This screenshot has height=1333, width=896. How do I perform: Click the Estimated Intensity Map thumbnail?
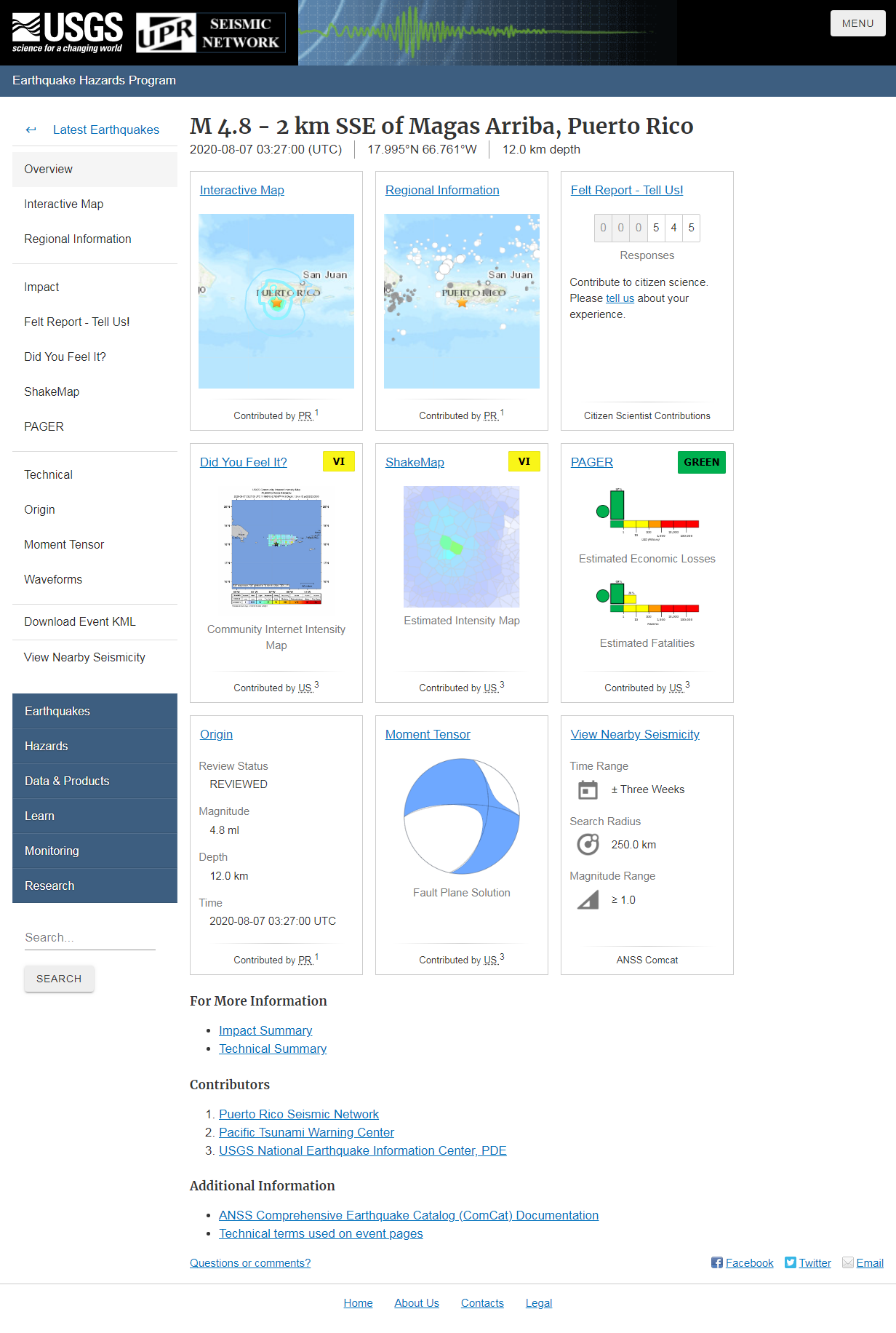click(x=462, y=546)
